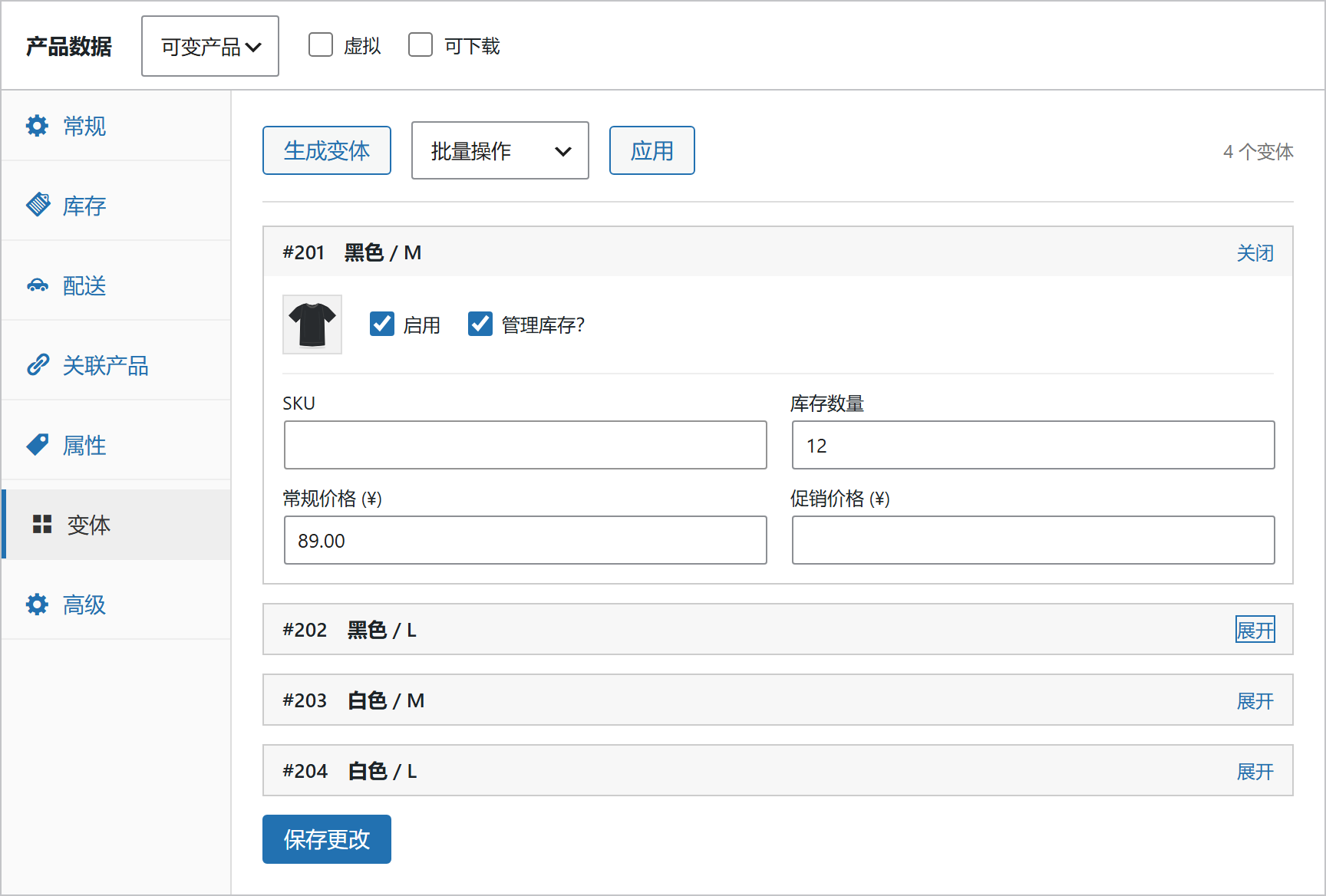Image resolution: width=1326 pixels, height=896 pixels.
Task: Uncheck the 管理库存? checkbox
Action: [480, 324]
